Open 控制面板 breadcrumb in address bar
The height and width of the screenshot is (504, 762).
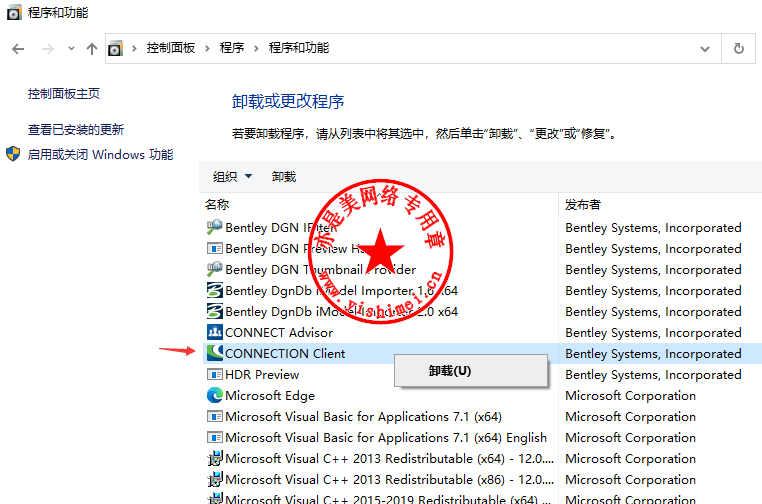pos(171,48)
